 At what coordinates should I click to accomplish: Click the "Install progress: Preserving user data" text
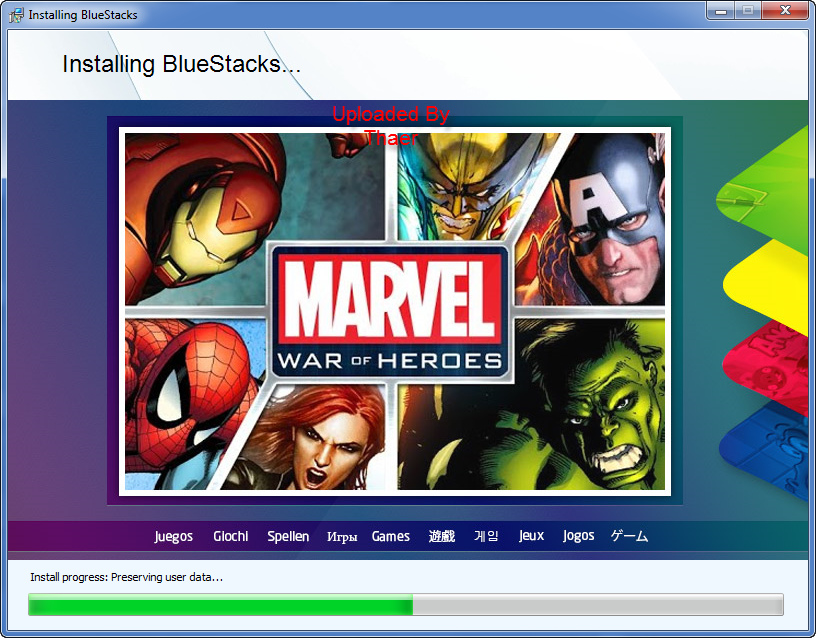126,577
